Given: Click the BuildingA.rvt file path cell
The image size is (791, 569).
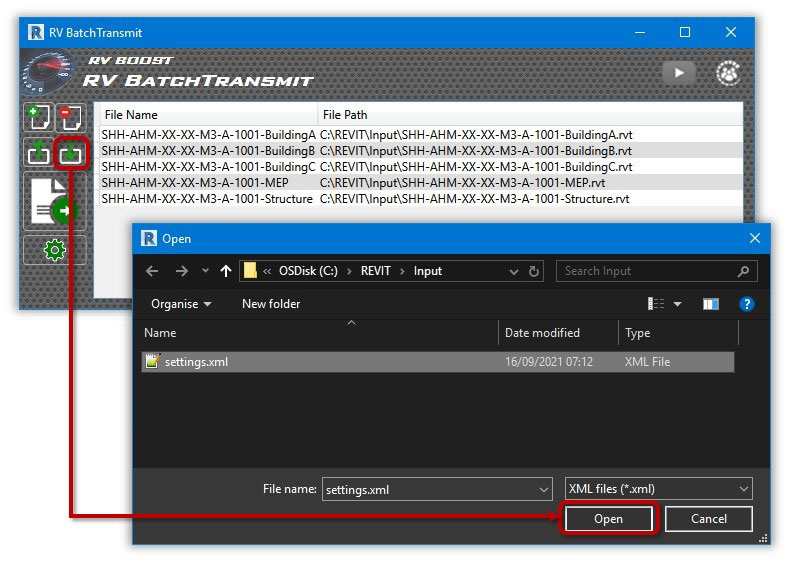Looking at the screenshot, I should point(476,135).
